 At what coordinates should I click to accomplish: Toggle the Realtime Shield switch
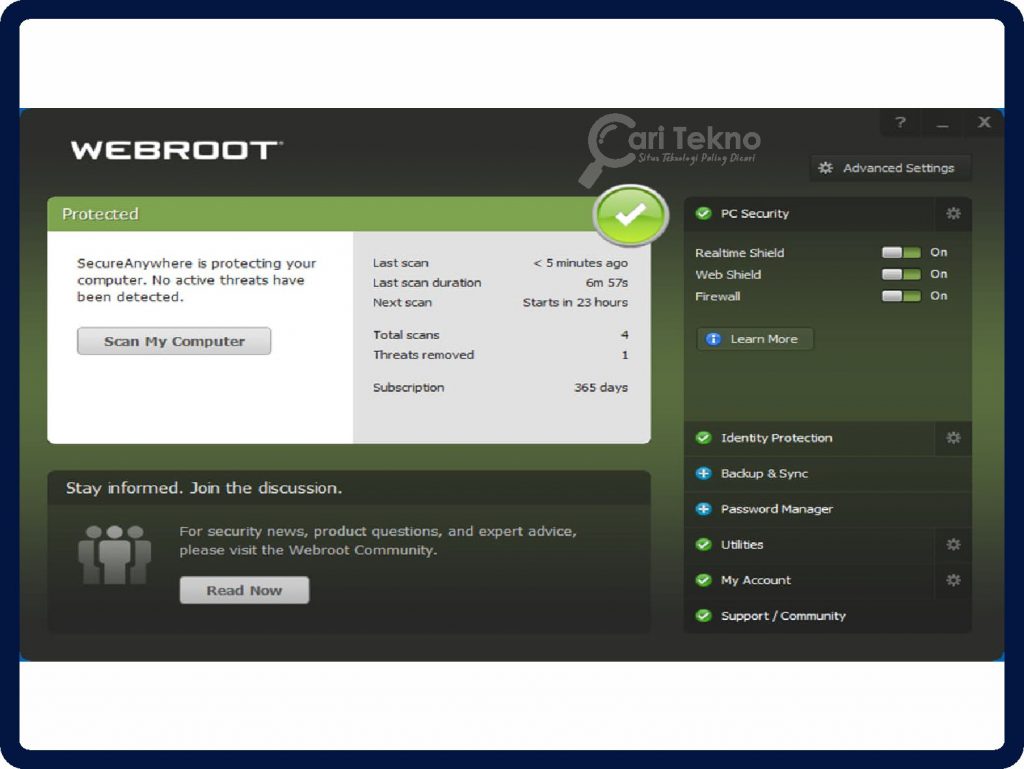(x=901, y=253)
